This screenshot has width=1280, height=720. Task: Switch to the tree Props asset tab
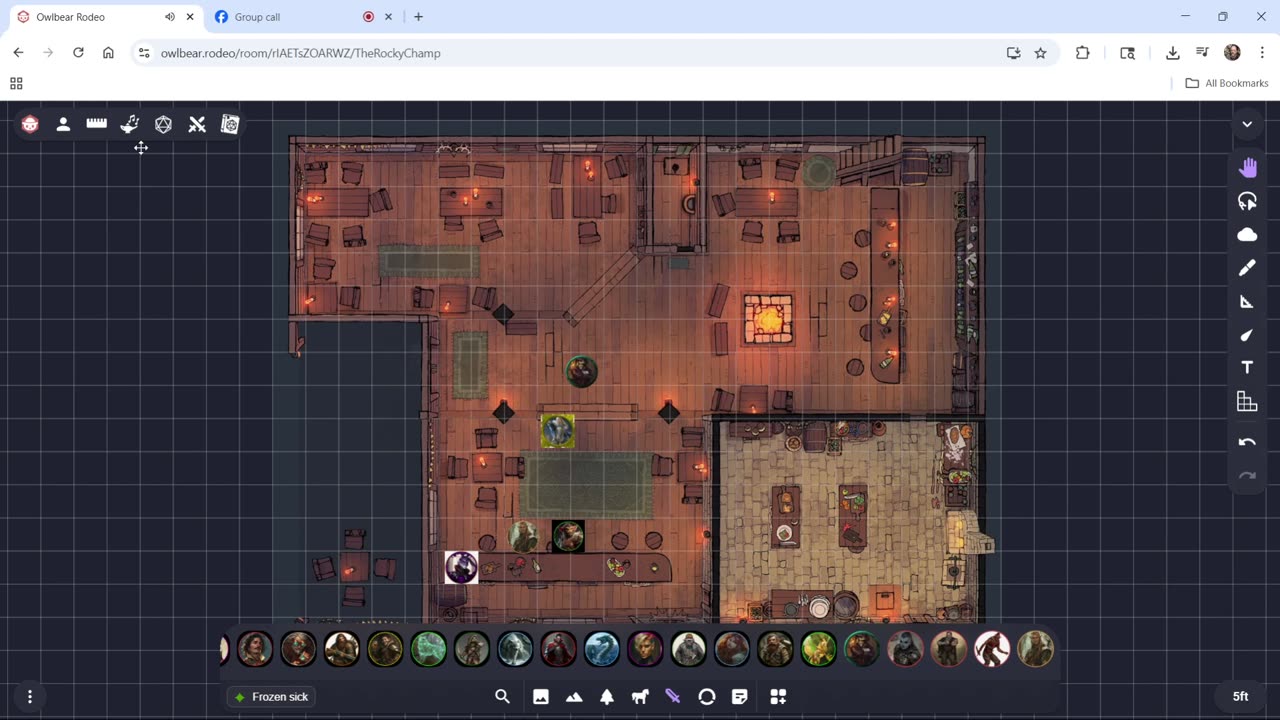click(x=607, y=697)
